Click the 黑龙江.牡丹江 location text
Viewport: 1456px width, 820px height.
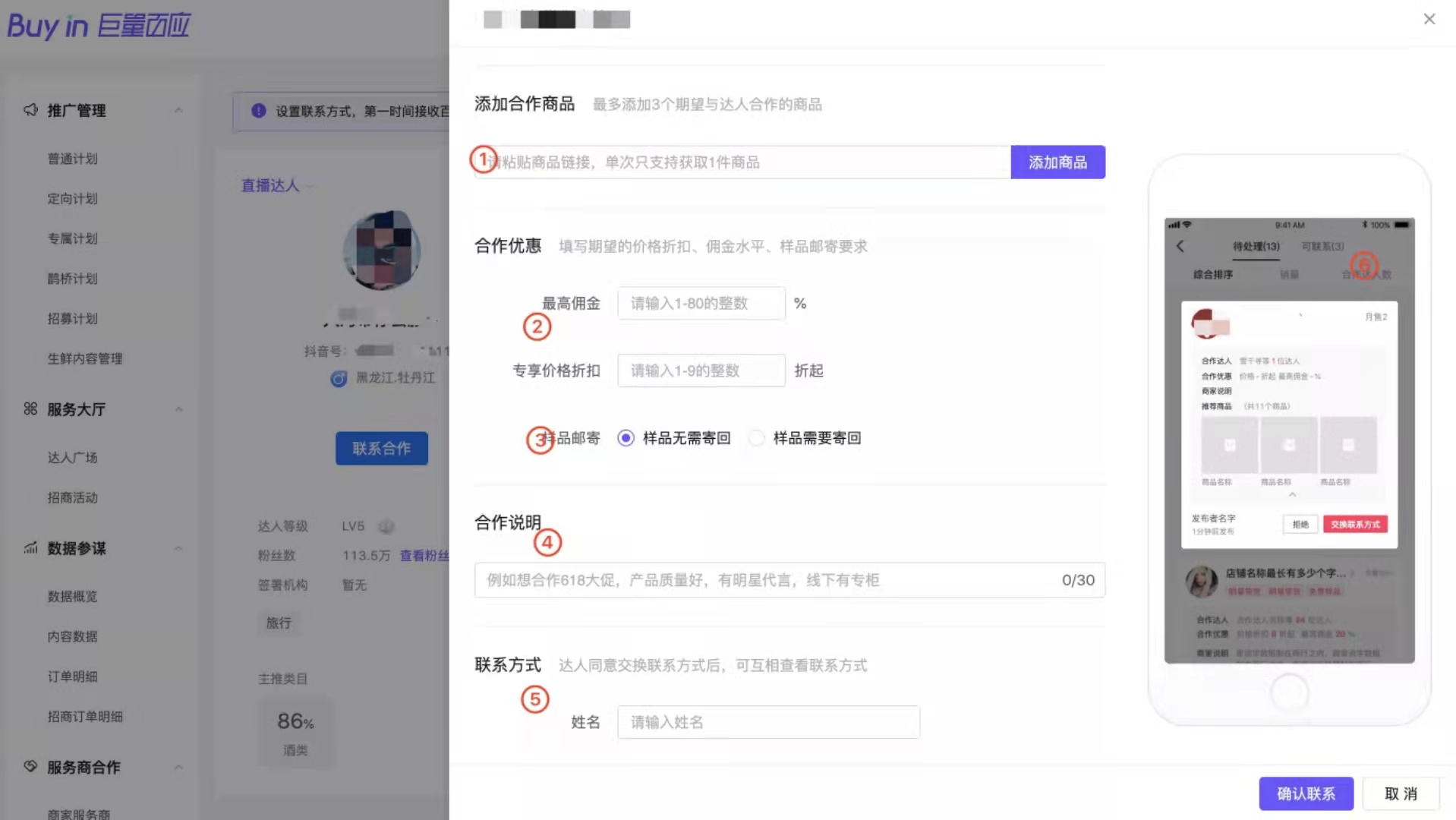pyautogui.click(x=396, y=377)
